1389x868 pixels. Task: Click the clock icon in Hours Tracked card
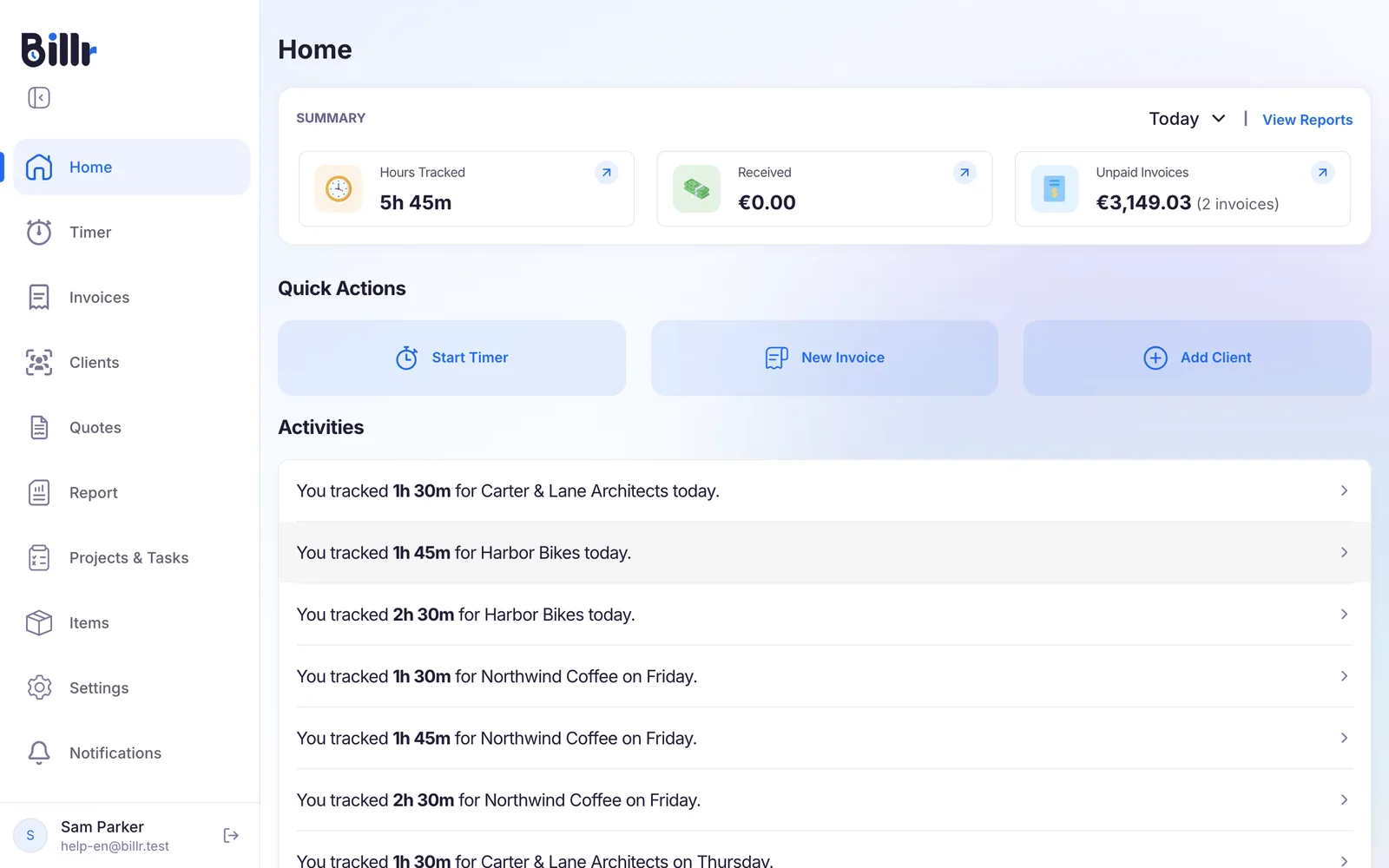coord(339,188)
